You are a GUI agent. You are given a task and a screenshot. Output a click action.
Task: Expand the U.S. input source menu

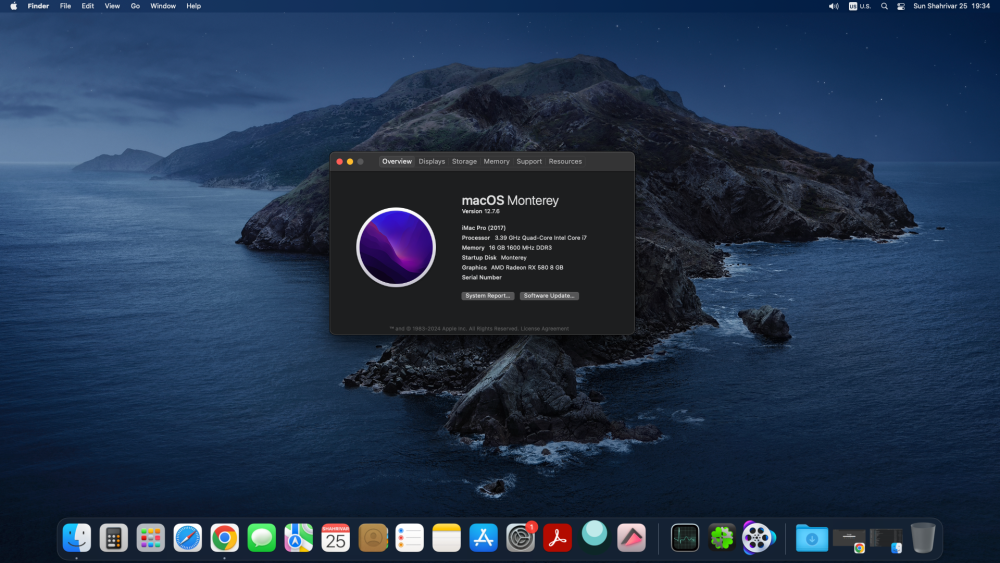click(860, 6)
